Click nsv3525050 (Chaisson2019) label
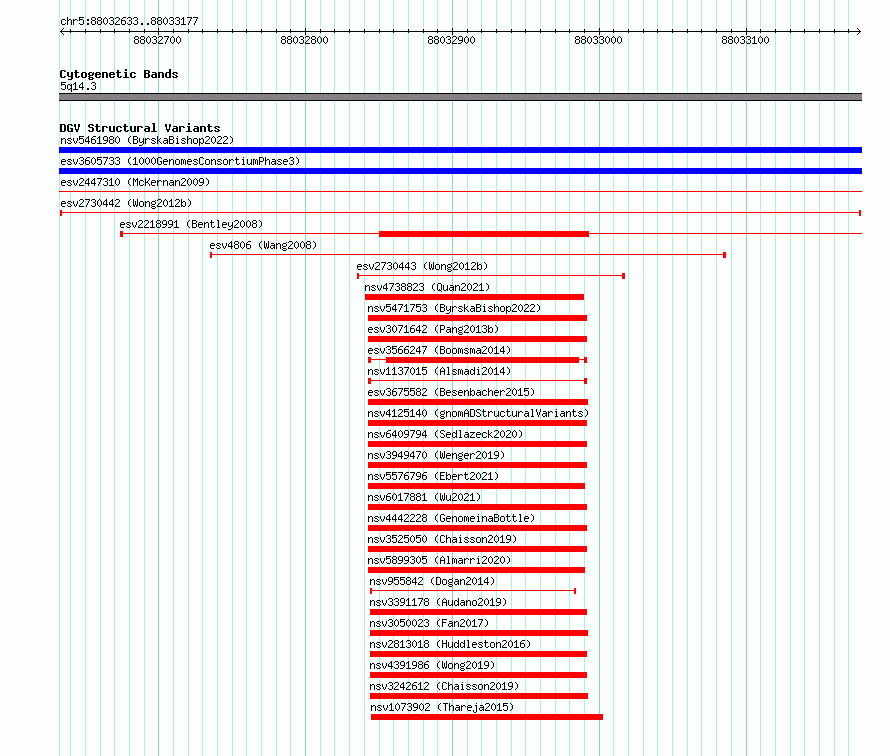This screenshot has width=890, height=756. click(442, 539)
